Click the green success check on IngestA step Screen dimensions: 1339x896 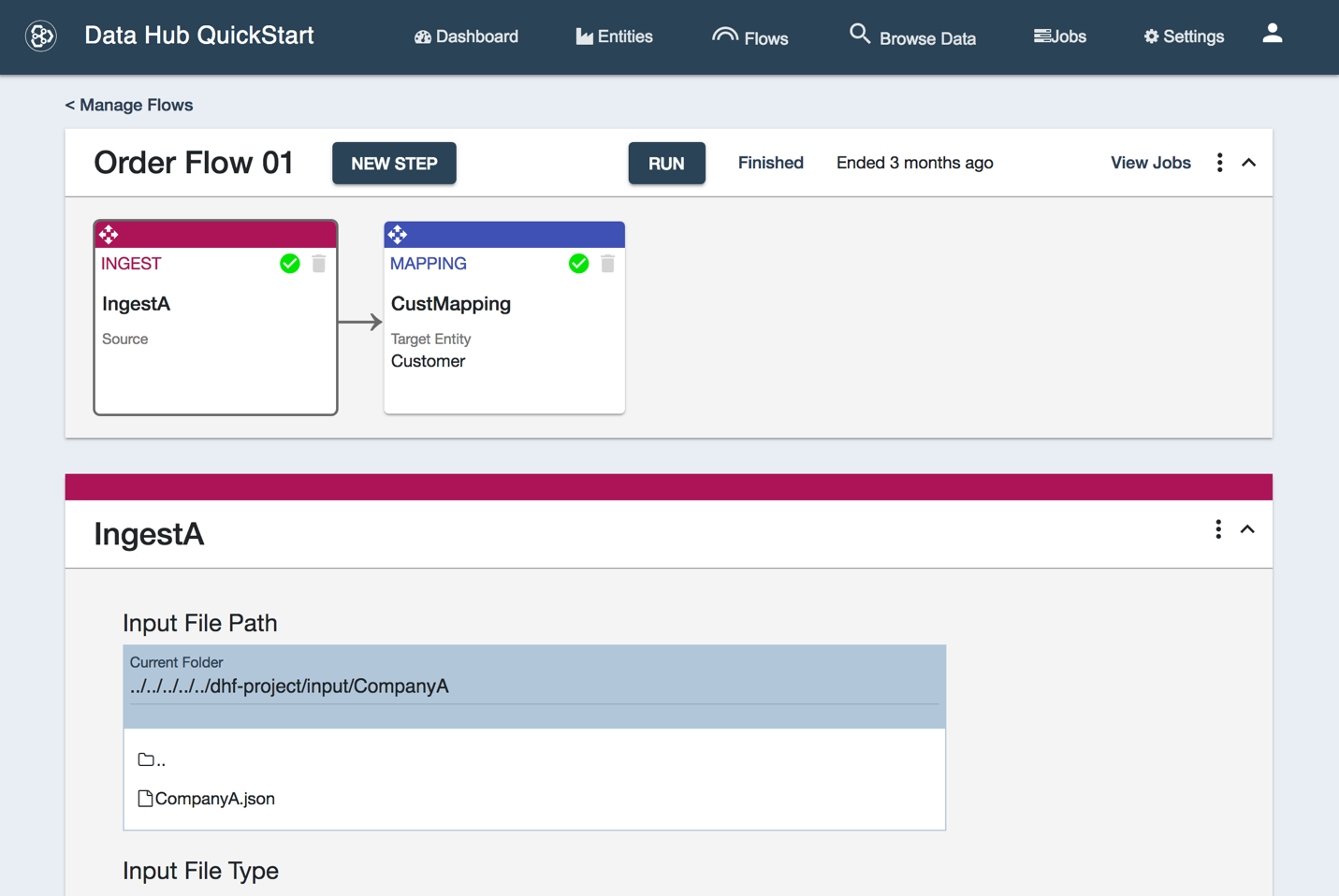point(290,264)
